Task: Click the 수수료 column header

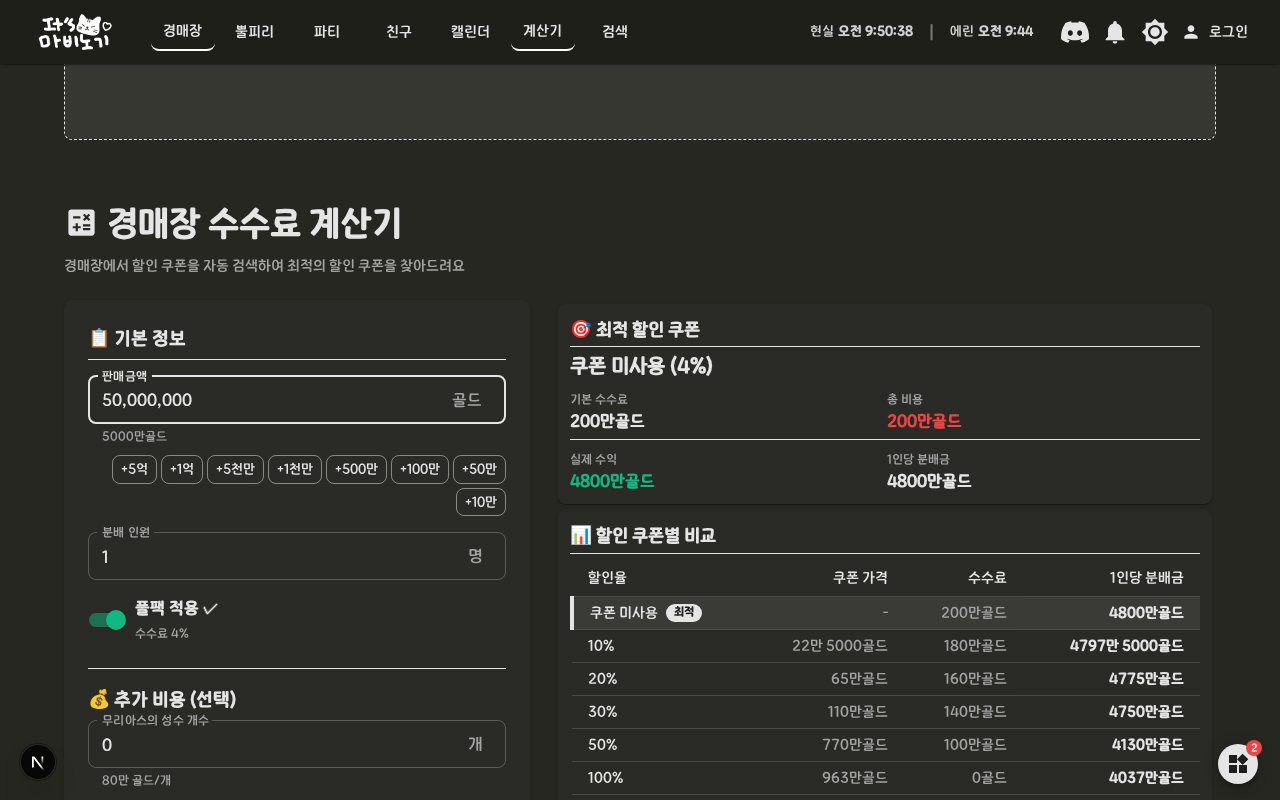Action: click(x=987, y=578)
